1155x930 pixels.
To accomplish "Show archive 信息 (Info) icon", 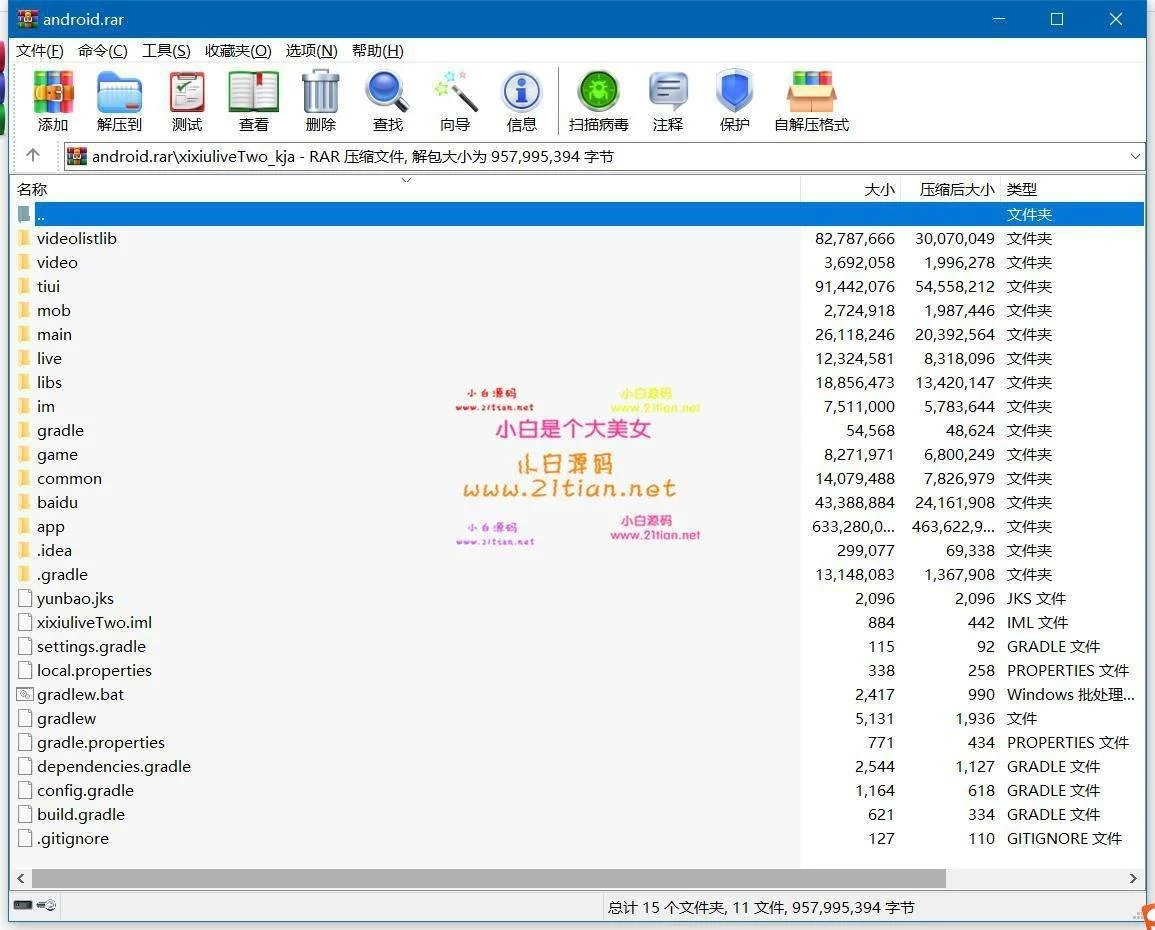I will pyautogui.click(x=521, y=93).
